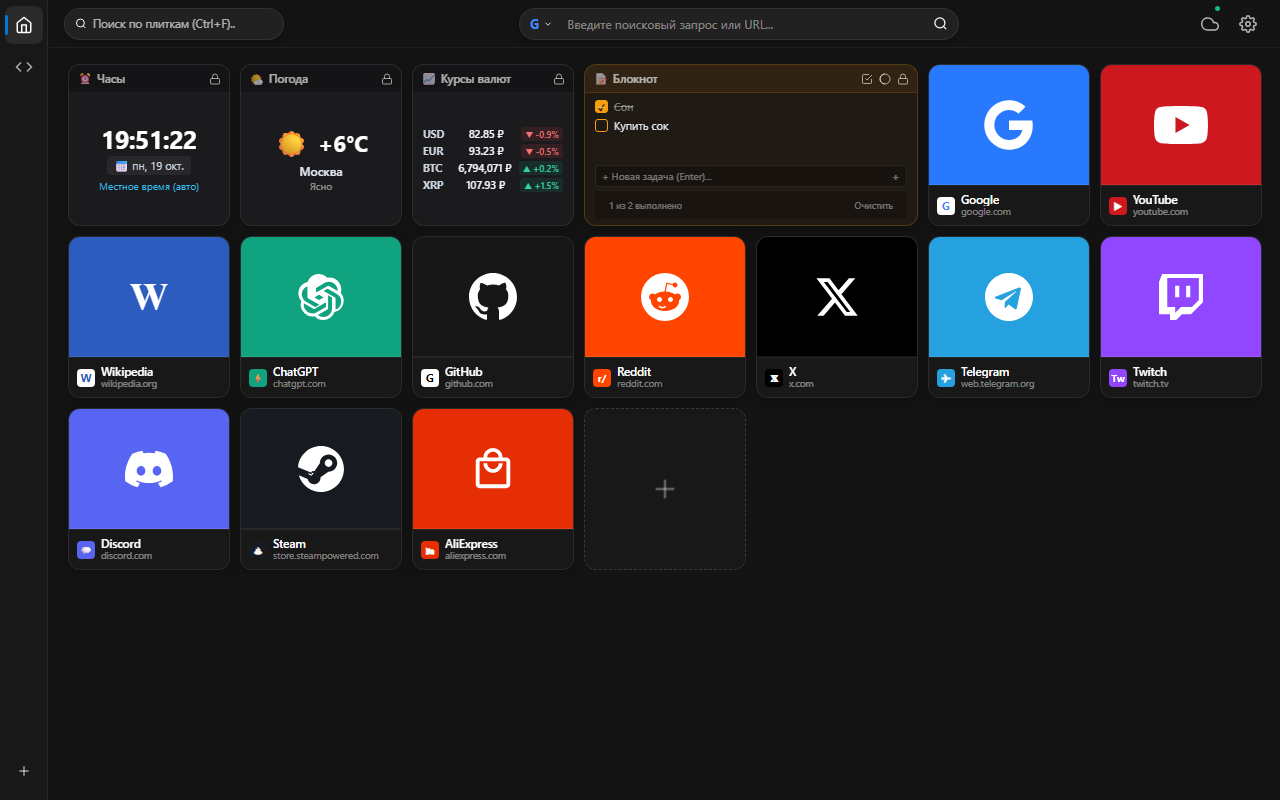Screen dimensions: 1280x800
Task: Check the task Купить сок
Action: click(x=601, y=126)
